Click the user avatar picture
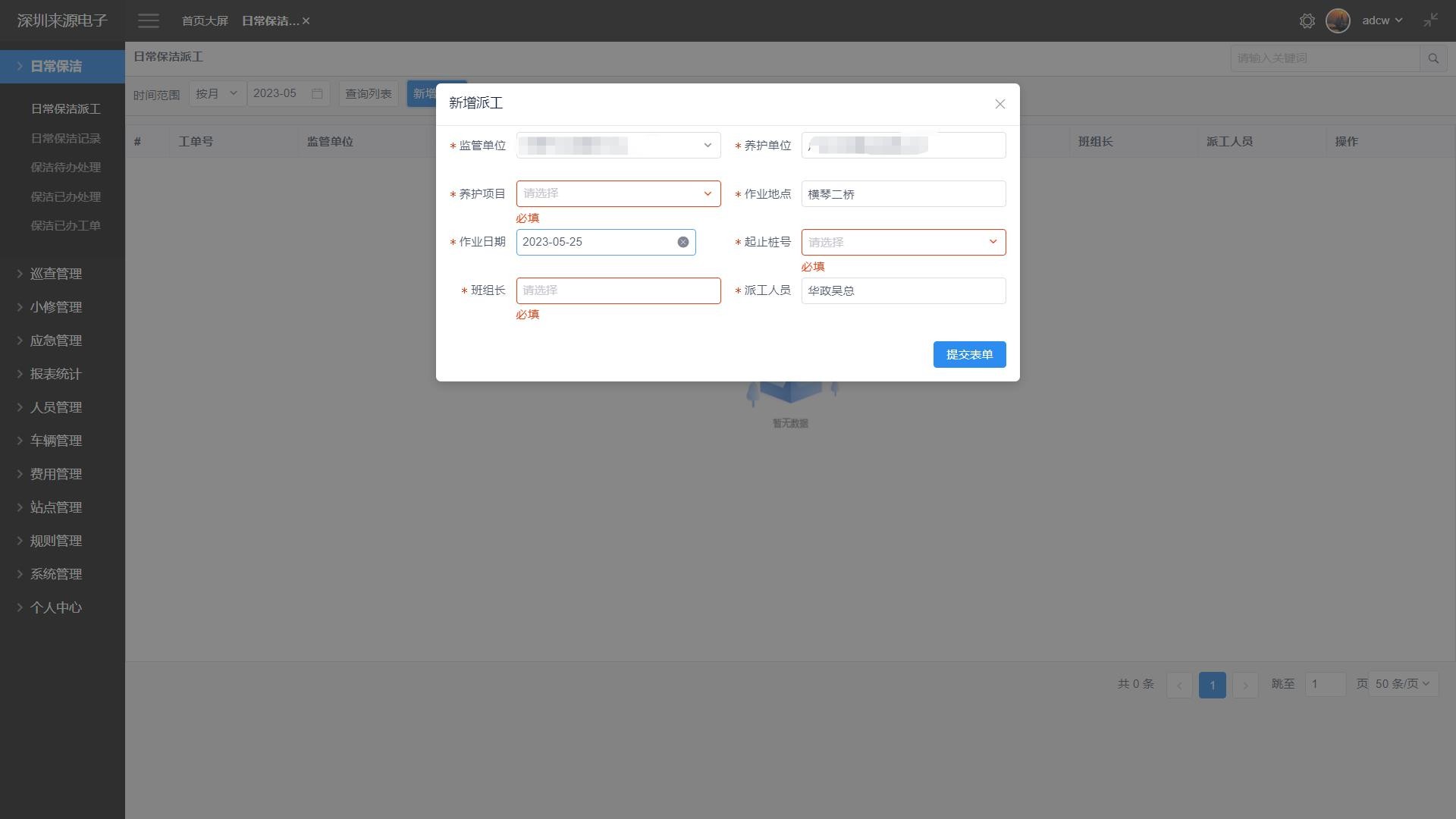The height and width of the screenshot is (819, 1456). click(1338, 21)
